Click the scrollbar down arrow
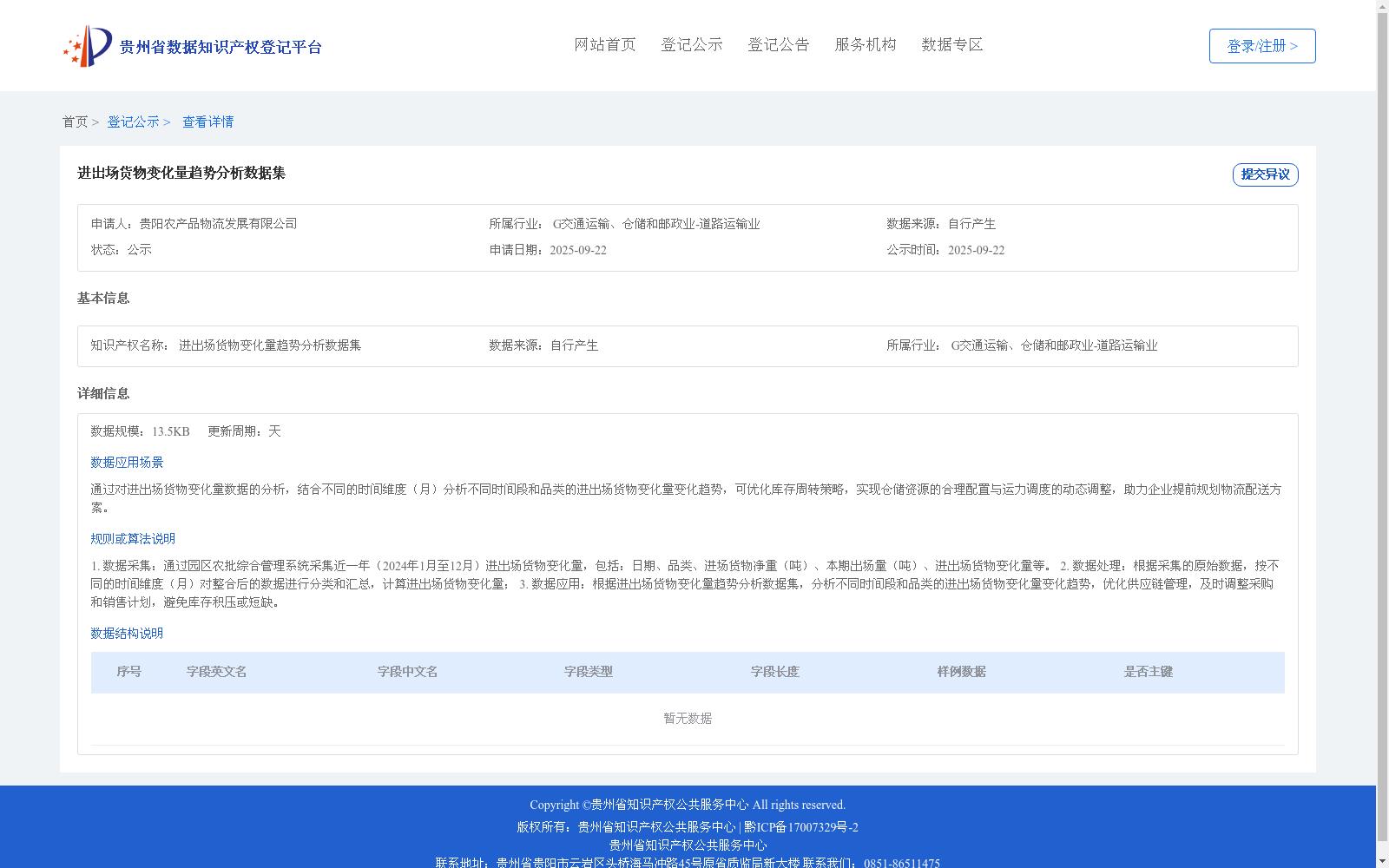The height and width of the screenshot is (868, 1389). 1382,861
